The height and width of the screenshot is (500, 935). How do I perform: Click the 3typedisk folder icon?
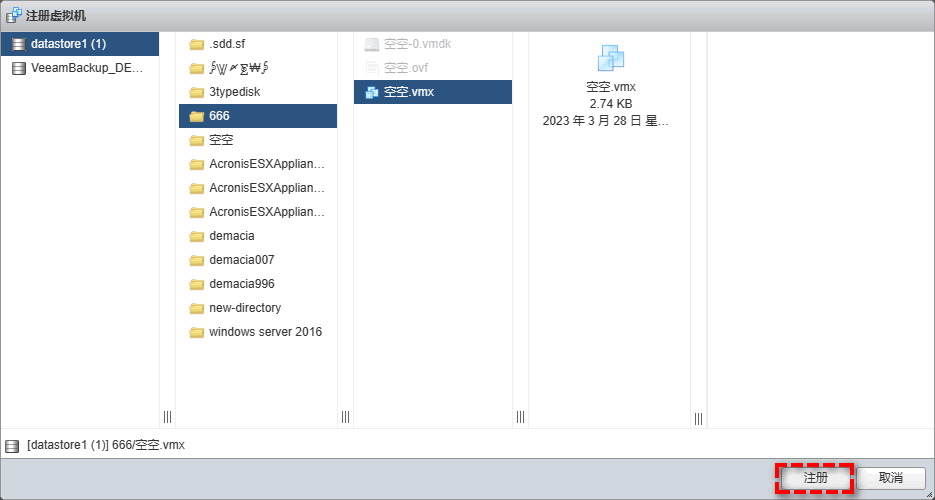tap(196, 92)
